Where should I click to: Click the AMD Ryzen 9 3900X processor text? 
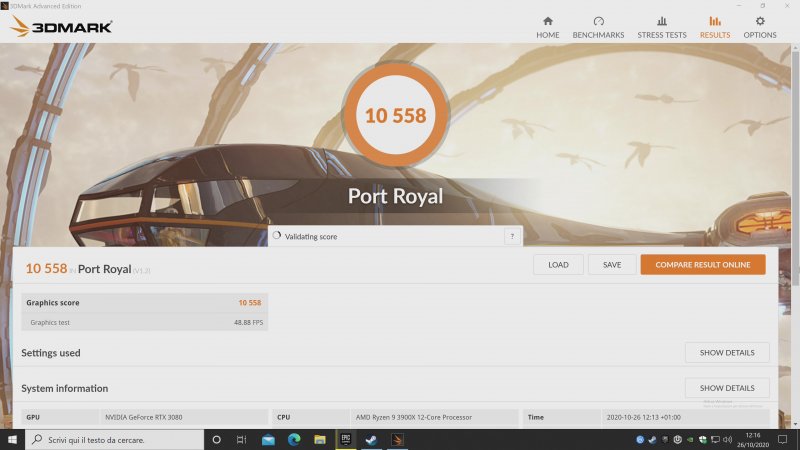414,417
